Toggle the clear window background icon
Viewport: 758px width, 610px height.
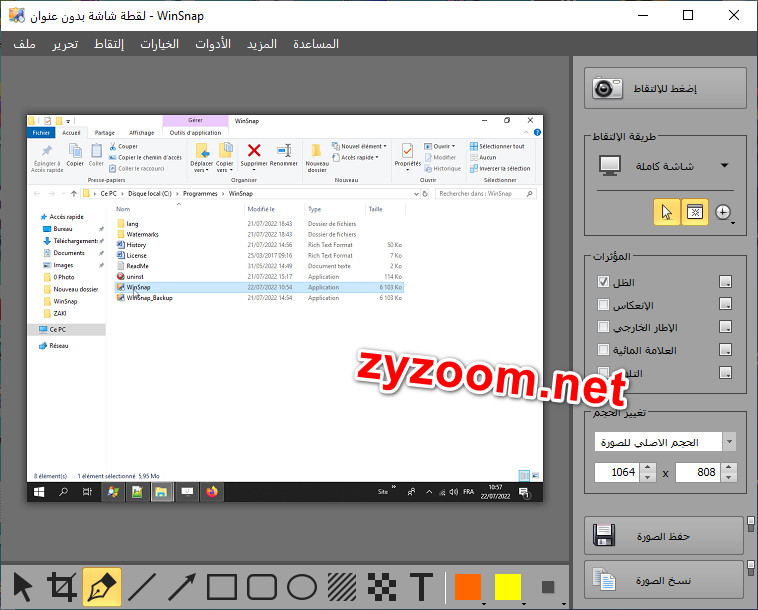coord(695,212)
